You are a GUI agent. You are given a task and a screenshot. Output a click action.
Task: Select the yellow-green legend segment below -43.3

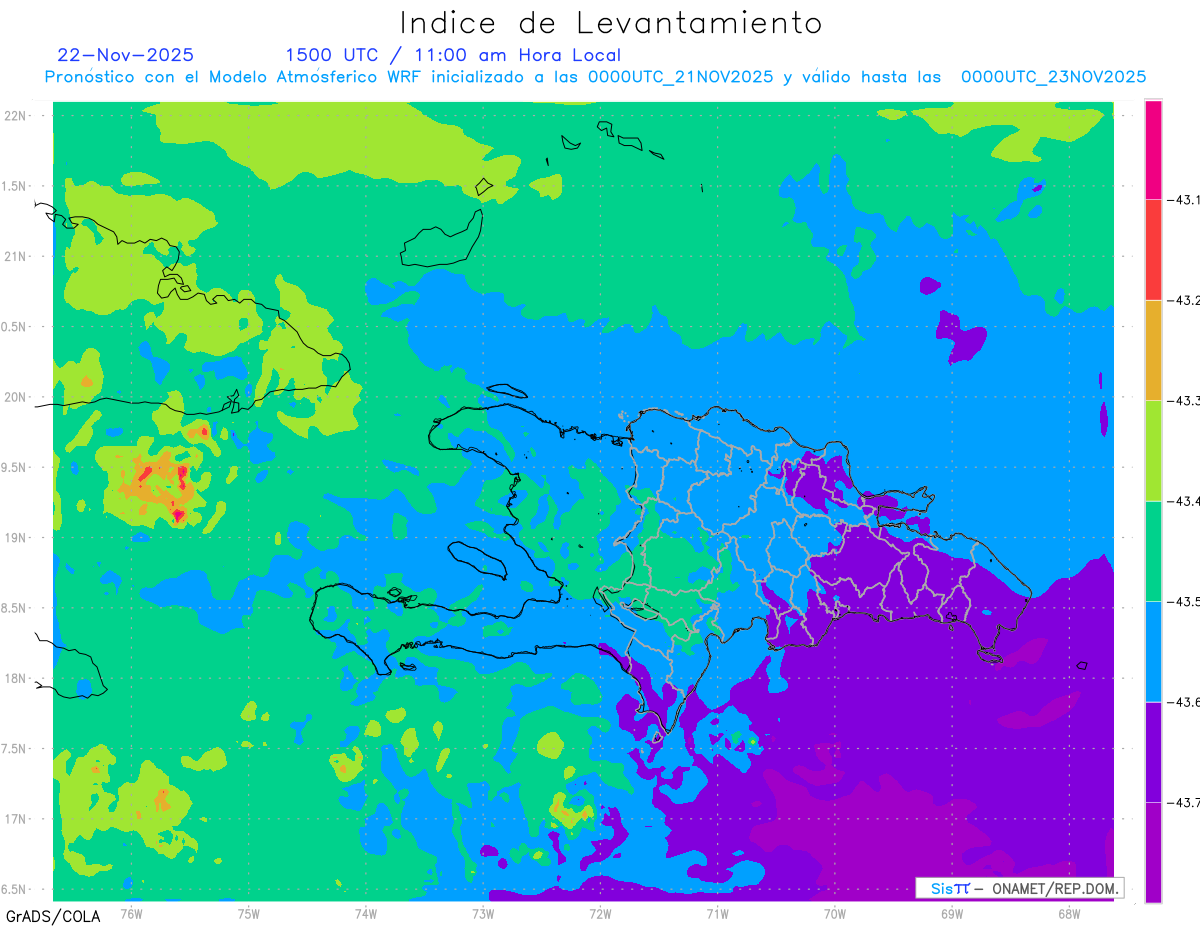click(x=1153, y=451)
